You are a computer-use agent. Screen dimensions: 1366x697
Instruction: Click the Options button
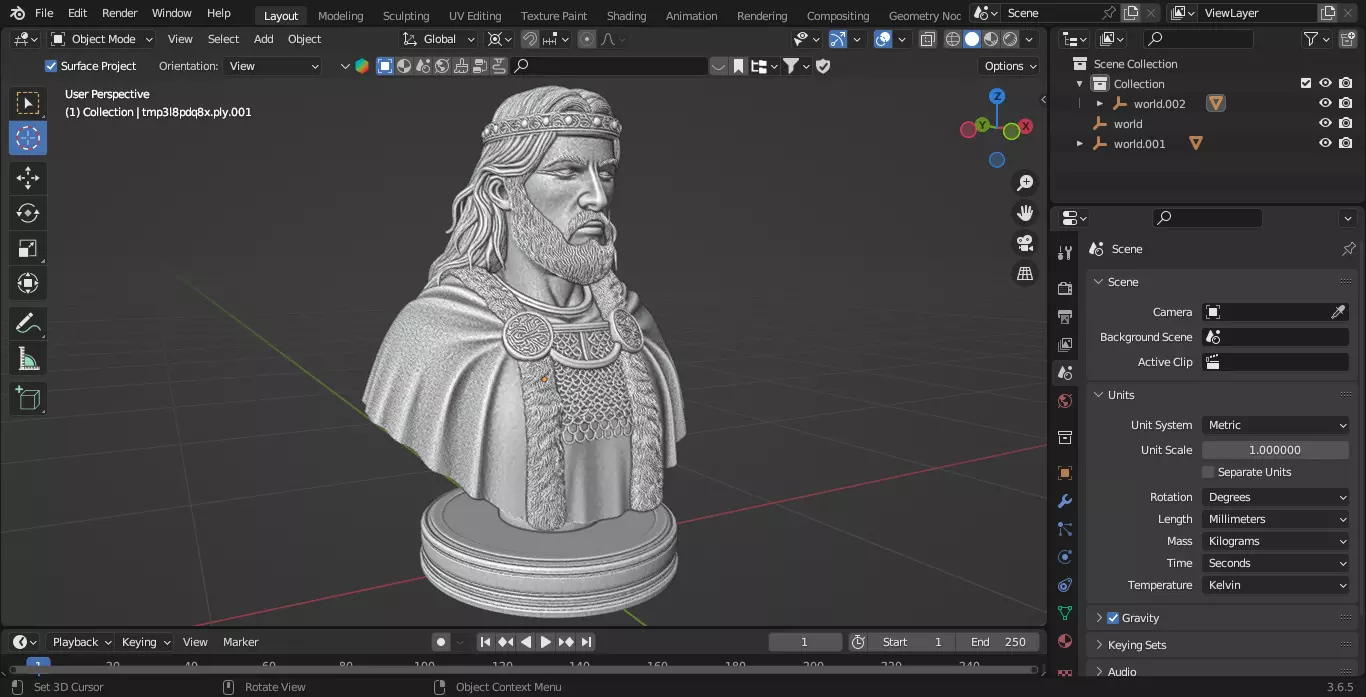[x=1011, y=66]
